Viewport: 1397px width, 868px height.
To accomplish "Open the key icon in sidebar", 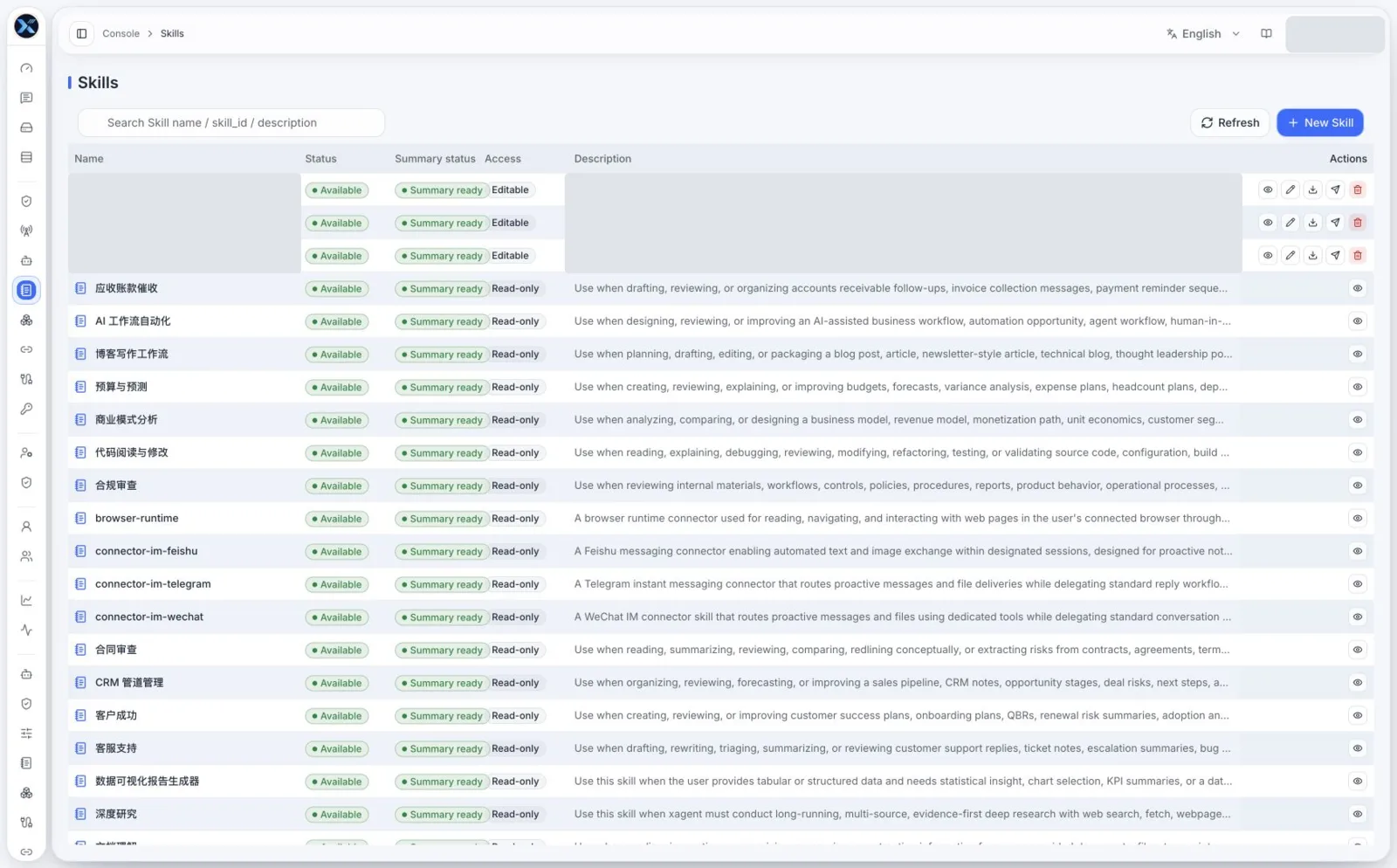I will point(26,409).
